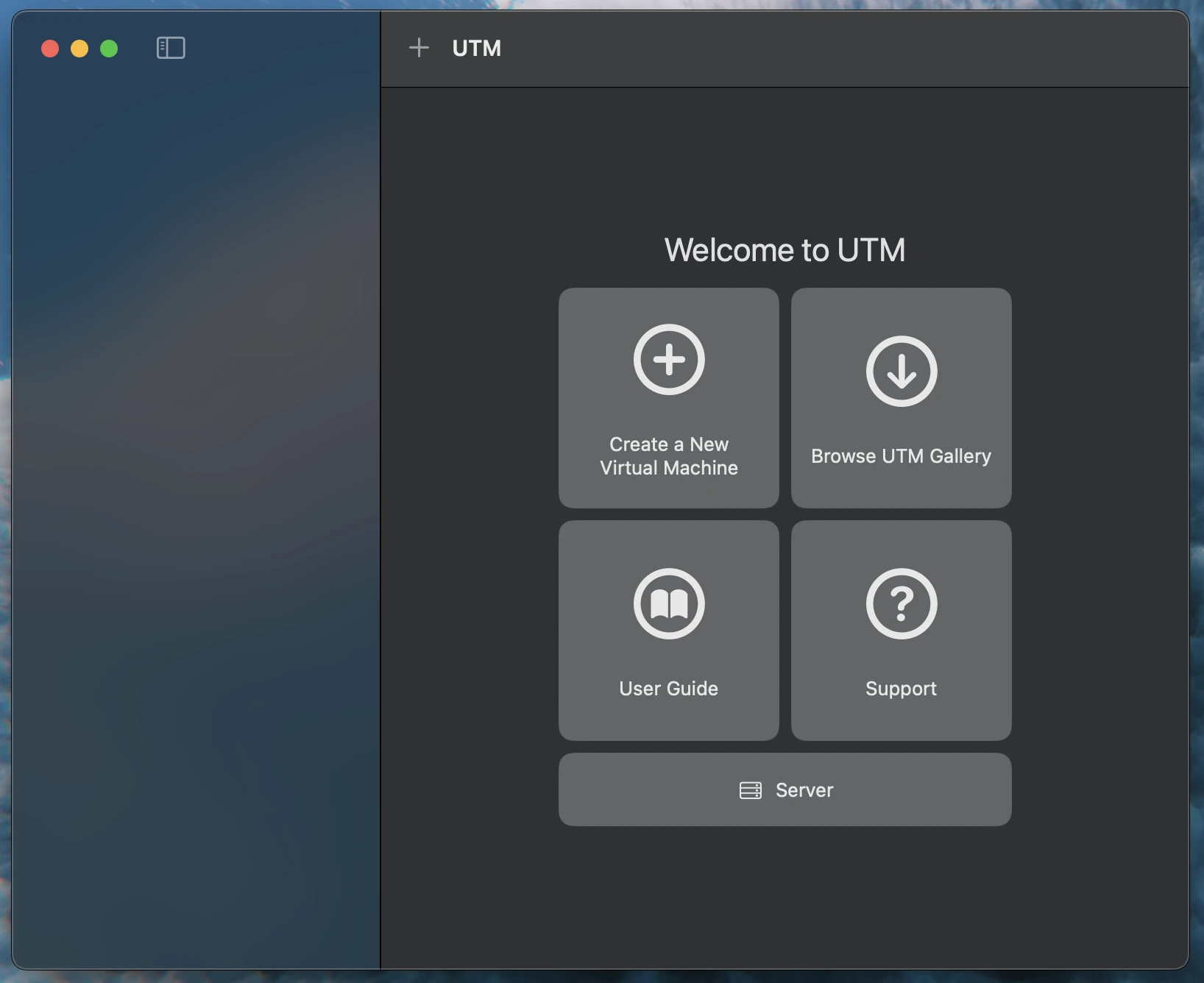
Task: Open Browse UTM Gallery card
Action: pos(901,397)
